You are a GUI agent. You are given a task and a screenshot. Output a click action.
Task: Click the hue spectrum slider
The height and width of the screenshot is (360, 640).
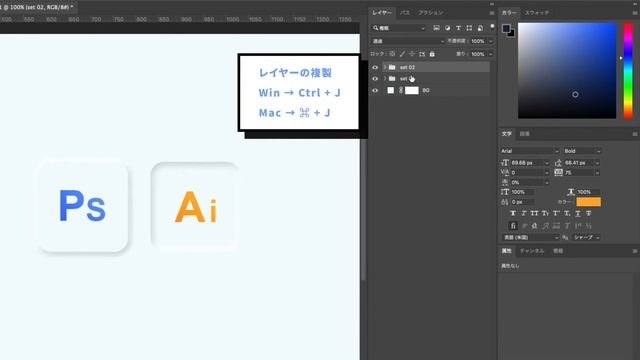pyautogui.click(x=628, y=71)
